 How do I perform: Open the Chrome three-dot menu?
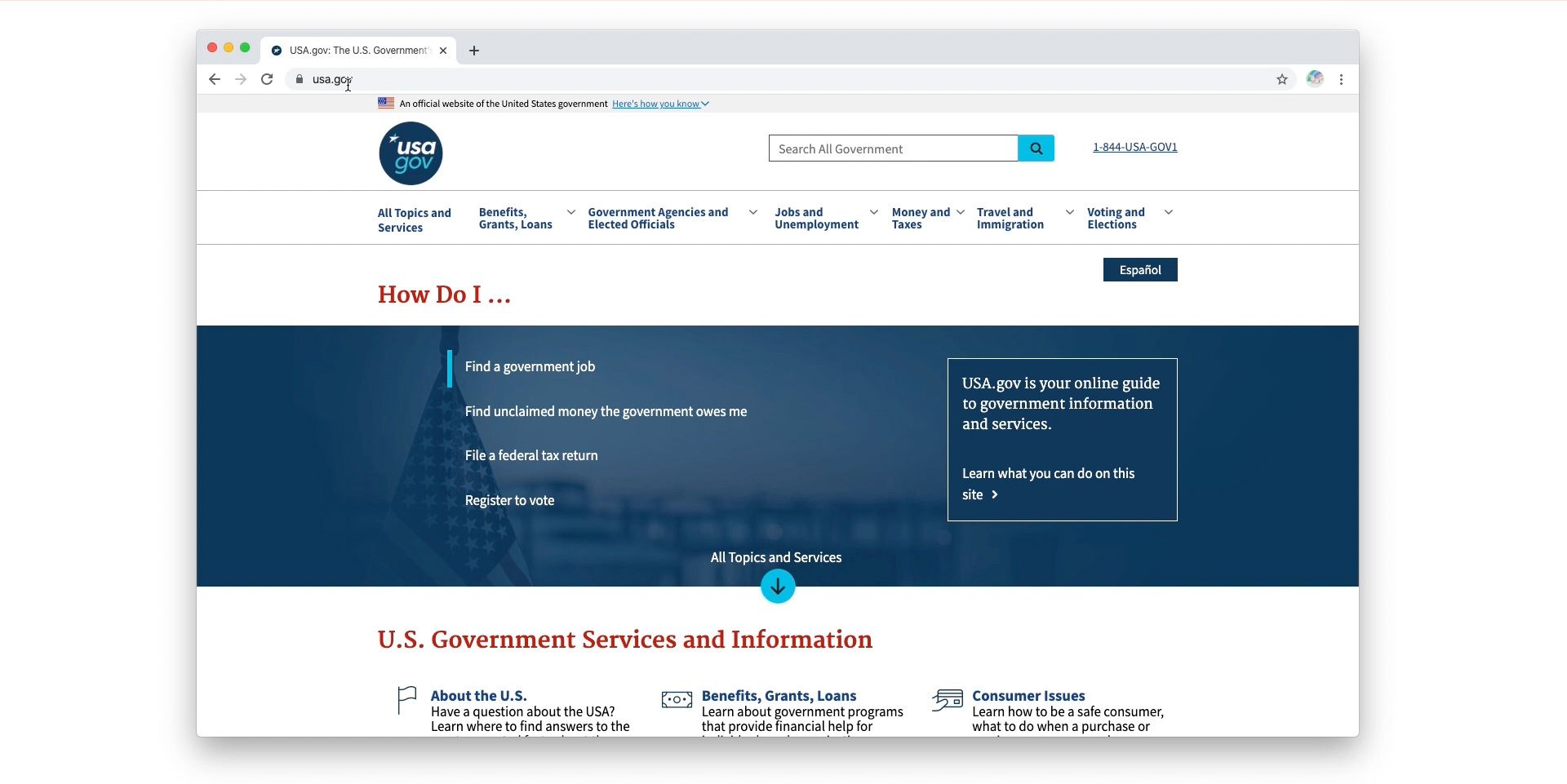click(x=1342, y=79)
